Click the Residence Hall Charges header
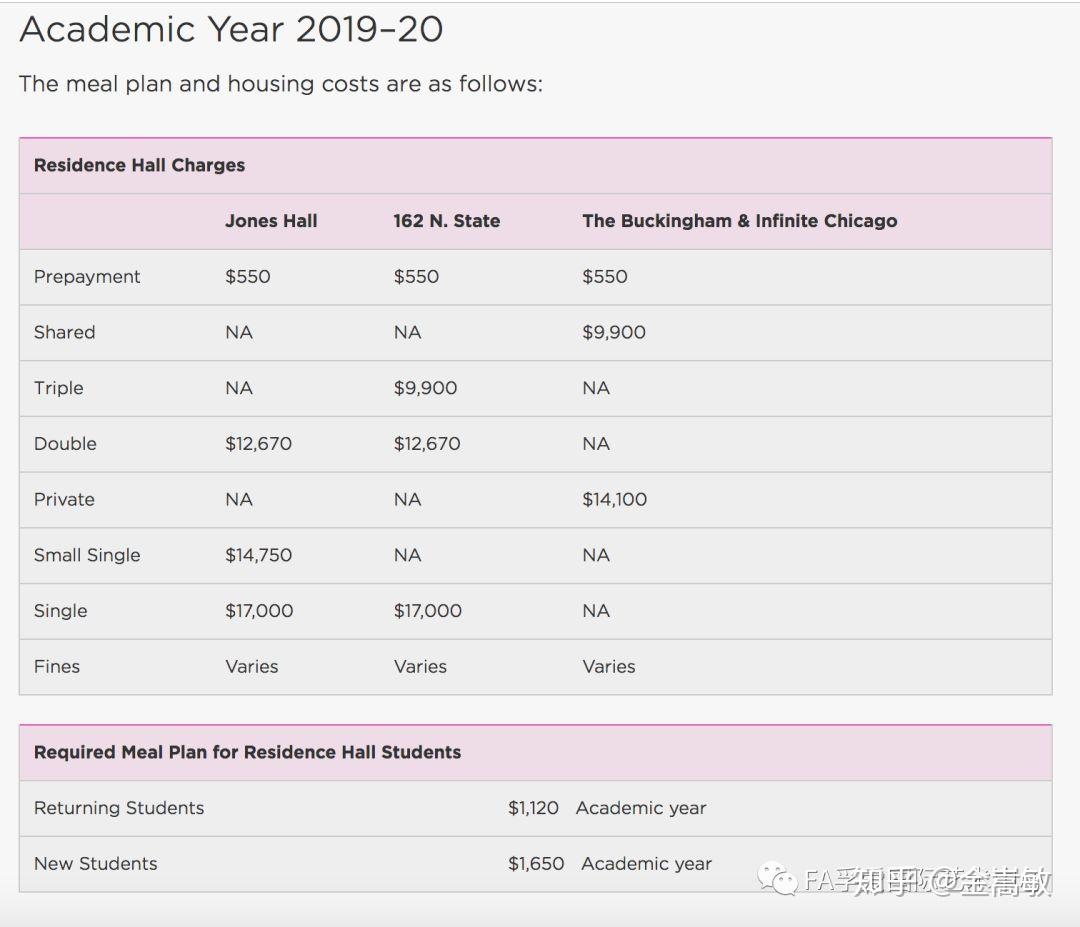The width and height of the screenshot is (1080, 927). (139, 165)
